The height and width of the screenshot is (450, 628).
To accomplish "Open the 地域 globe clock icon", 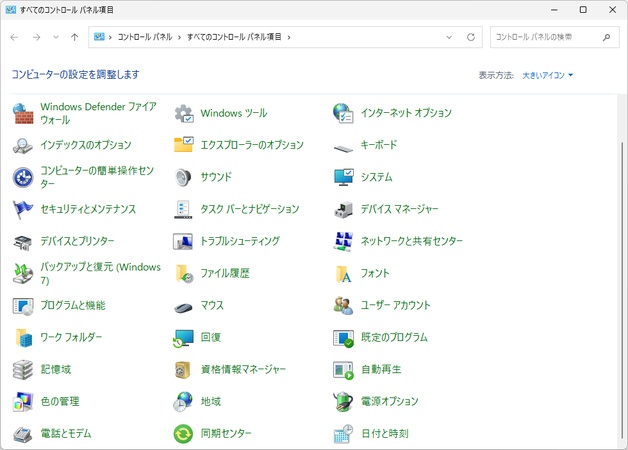I will (x=183, y=402).
